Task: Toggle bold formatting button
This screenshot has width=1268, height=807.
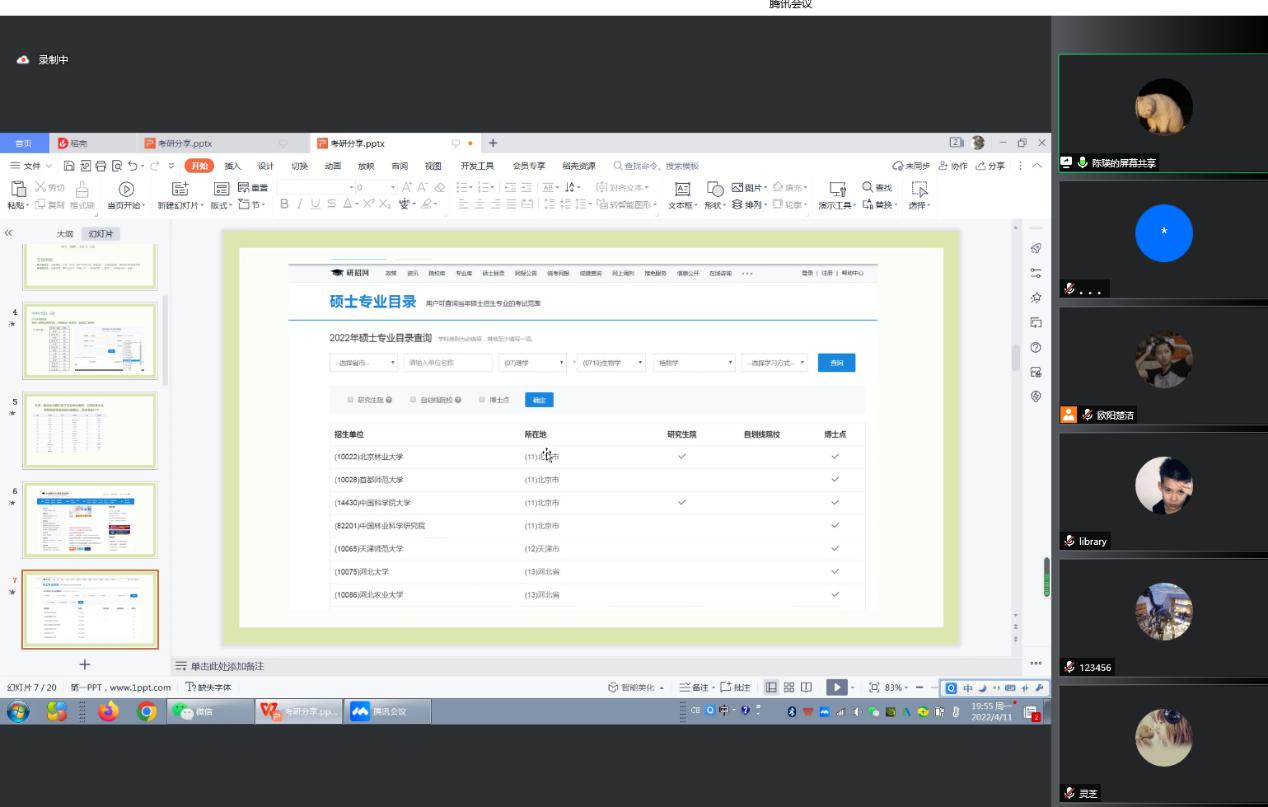Action: point(284,204)
